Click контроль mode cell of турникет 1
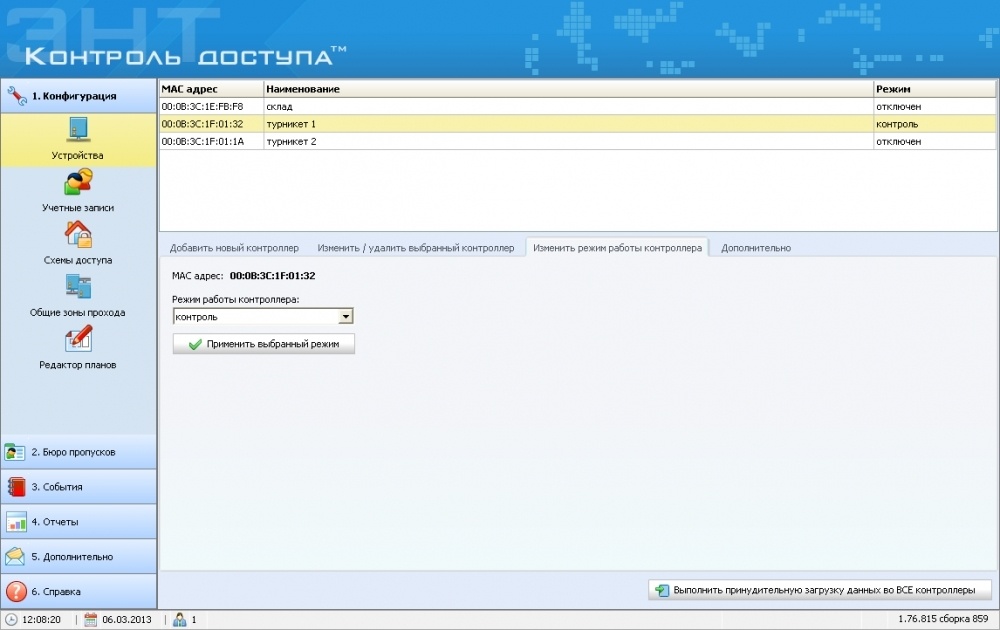The height and width of the screenshot is (630, 1000). pyautogui.click(x=934, y=124)
